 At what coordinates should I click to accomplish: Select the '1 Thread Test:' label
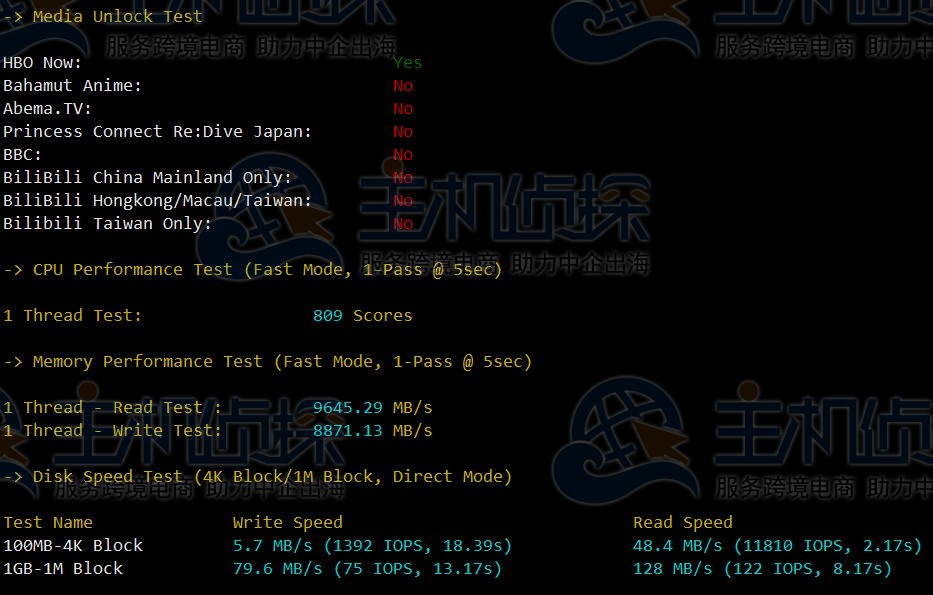(x=73, y=315)
